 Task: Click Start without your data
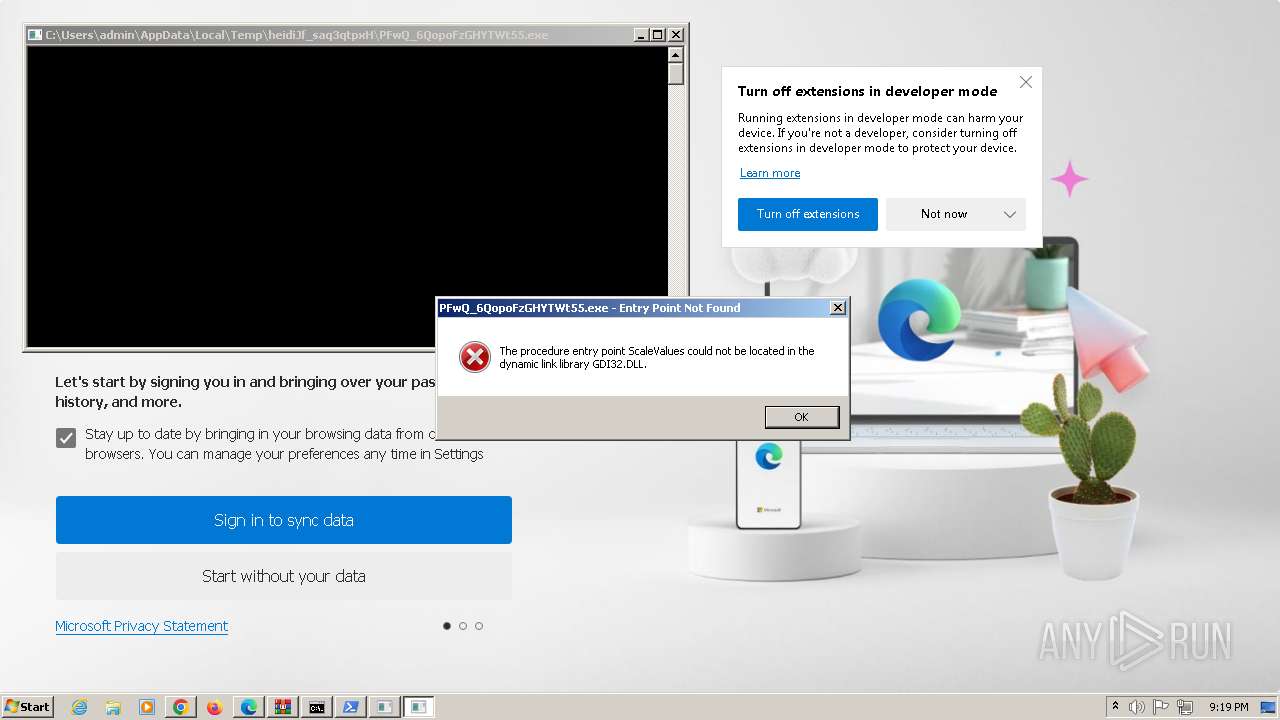284,576
